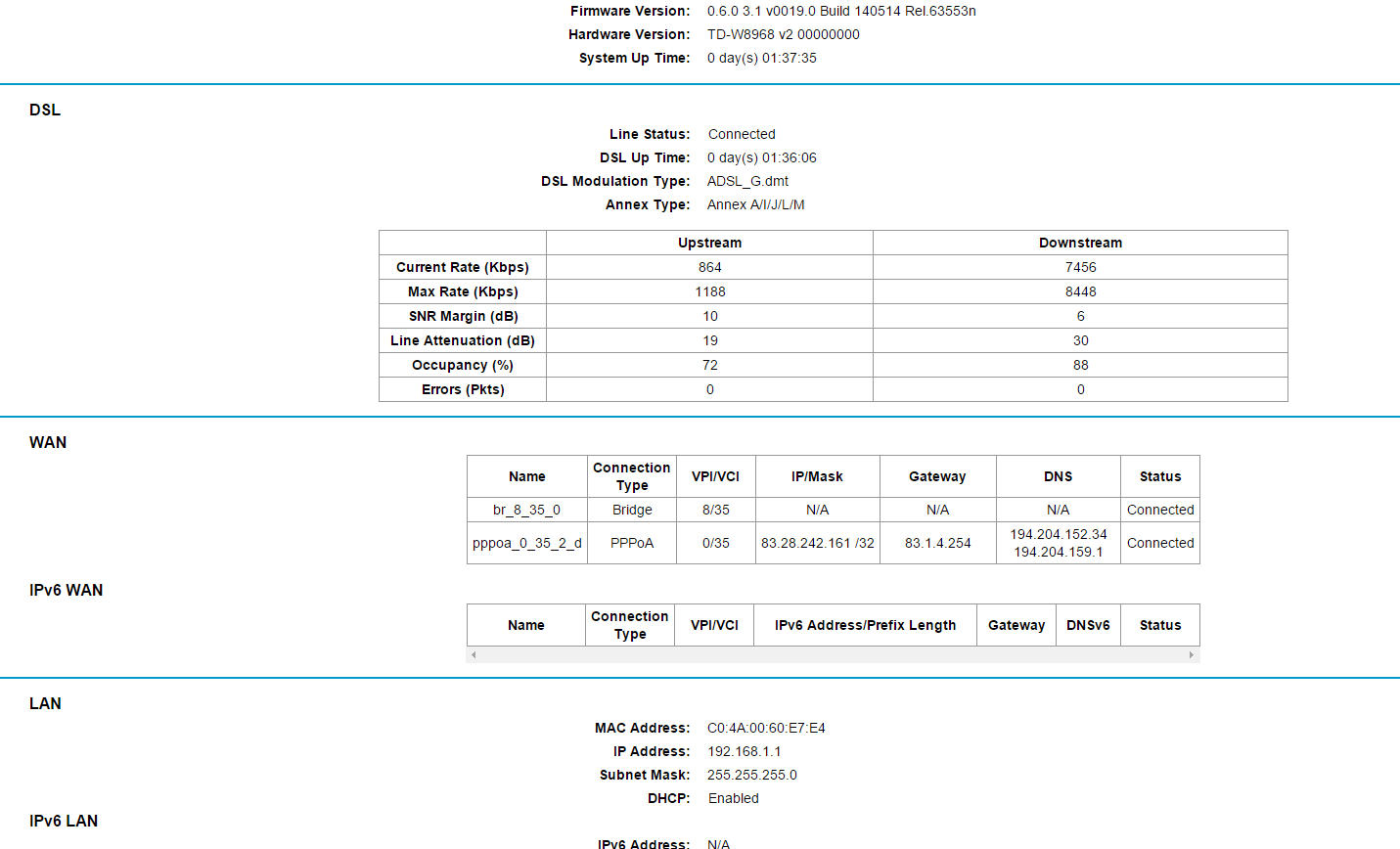Click the IPv6 WAN horizontal scrollbar track
This screenshot has width=1400, height=849.
click(832, 654)
